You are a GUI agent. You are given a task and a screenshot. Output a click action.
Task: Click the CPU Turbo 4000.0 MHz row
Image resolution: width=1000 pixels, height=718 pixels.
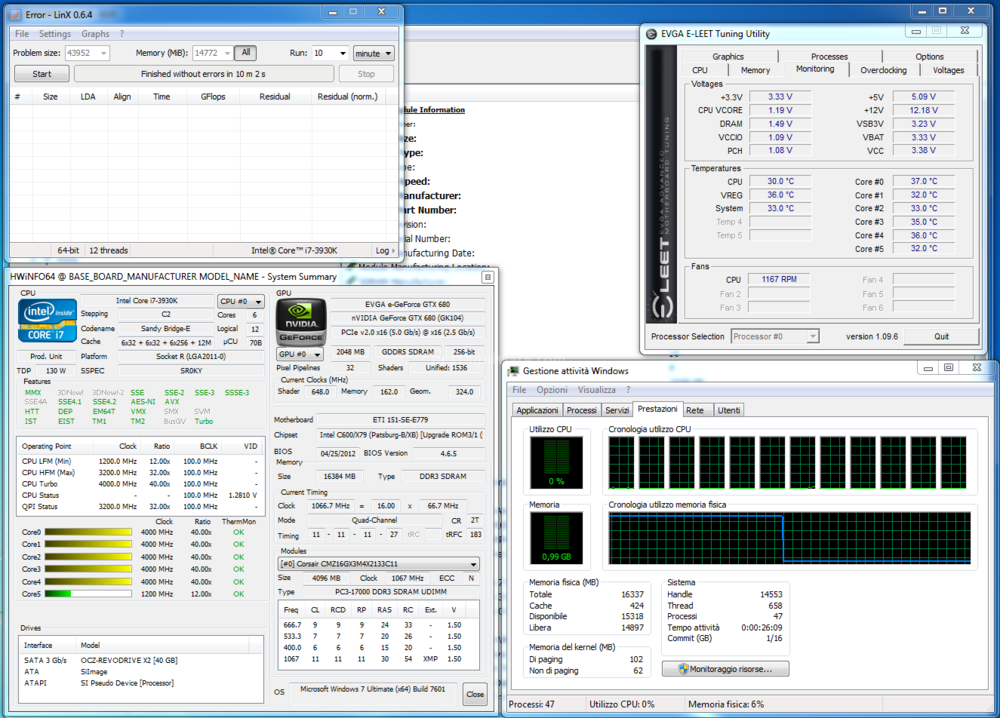140,484
